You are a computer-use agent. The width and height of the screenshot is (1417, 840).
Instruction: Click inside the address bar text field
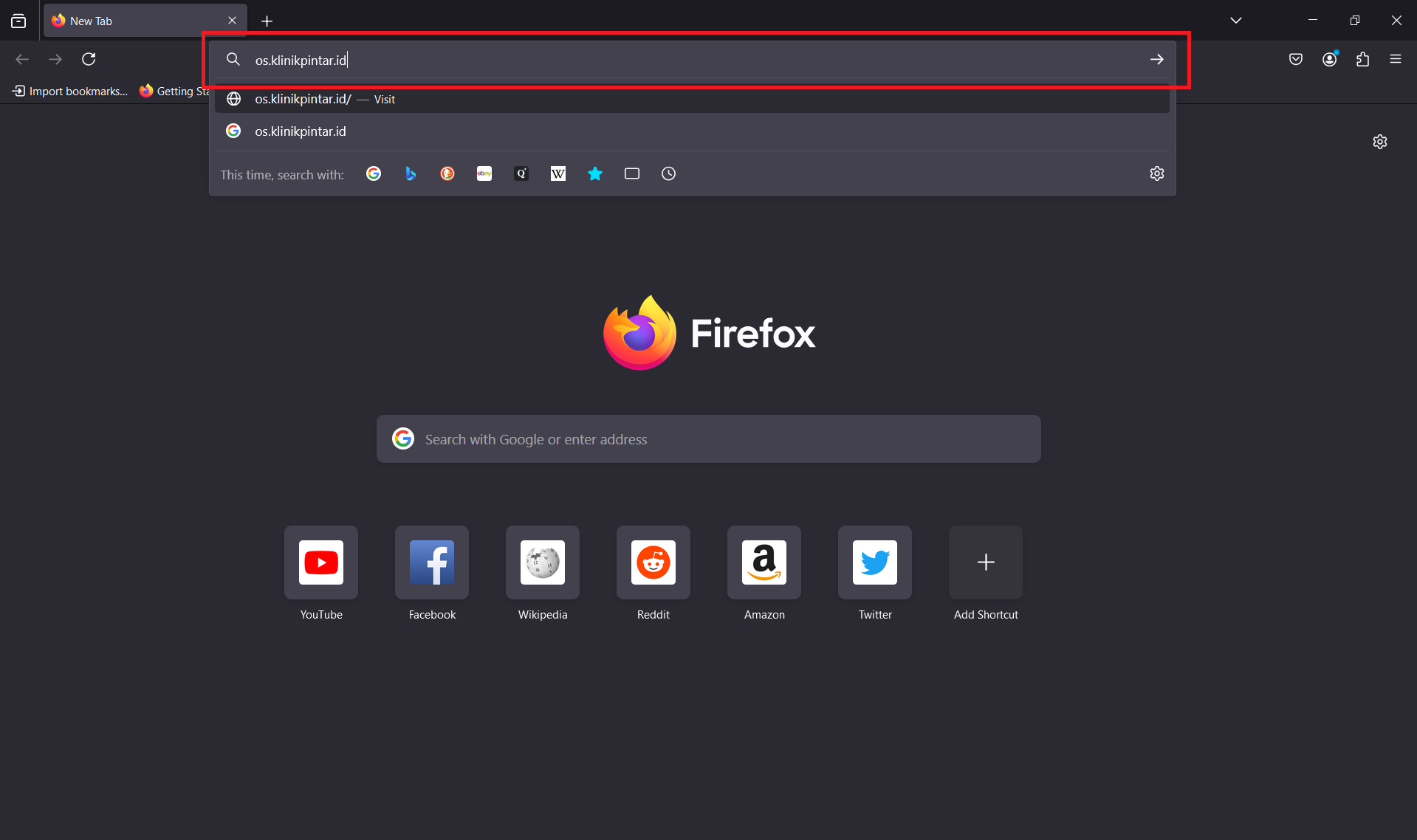coord(694,60)
